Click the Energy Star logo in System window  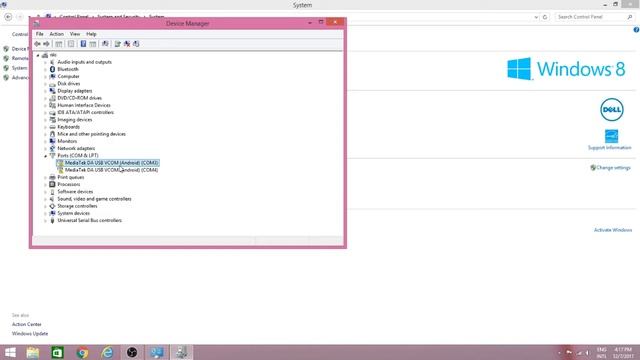click(611, 136)
